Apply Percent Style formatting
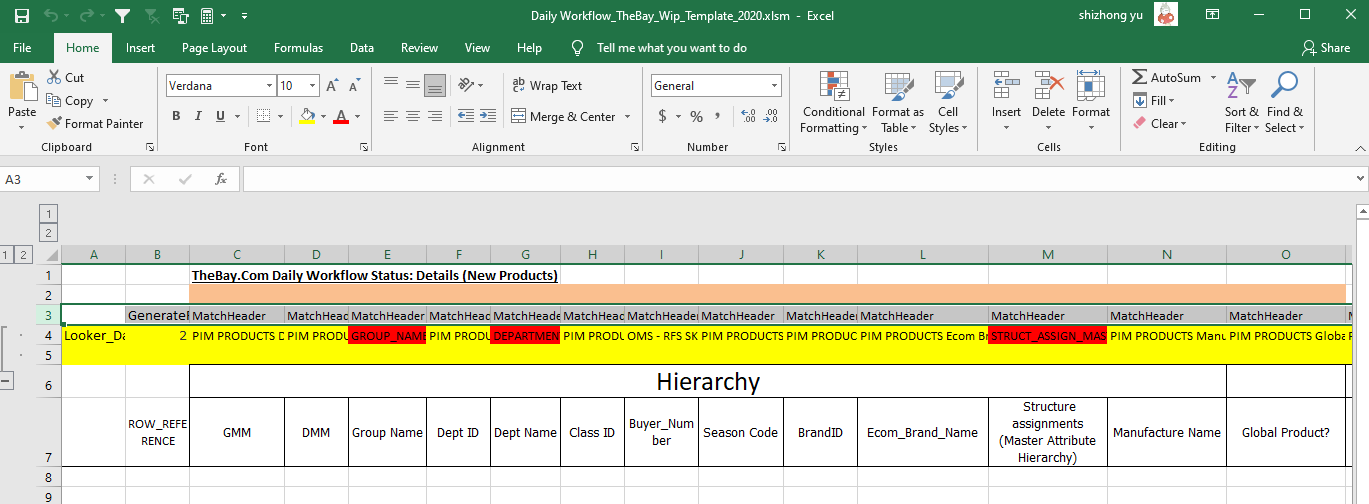The width and height of the screenshot is (1369, 504). point(696,116)
